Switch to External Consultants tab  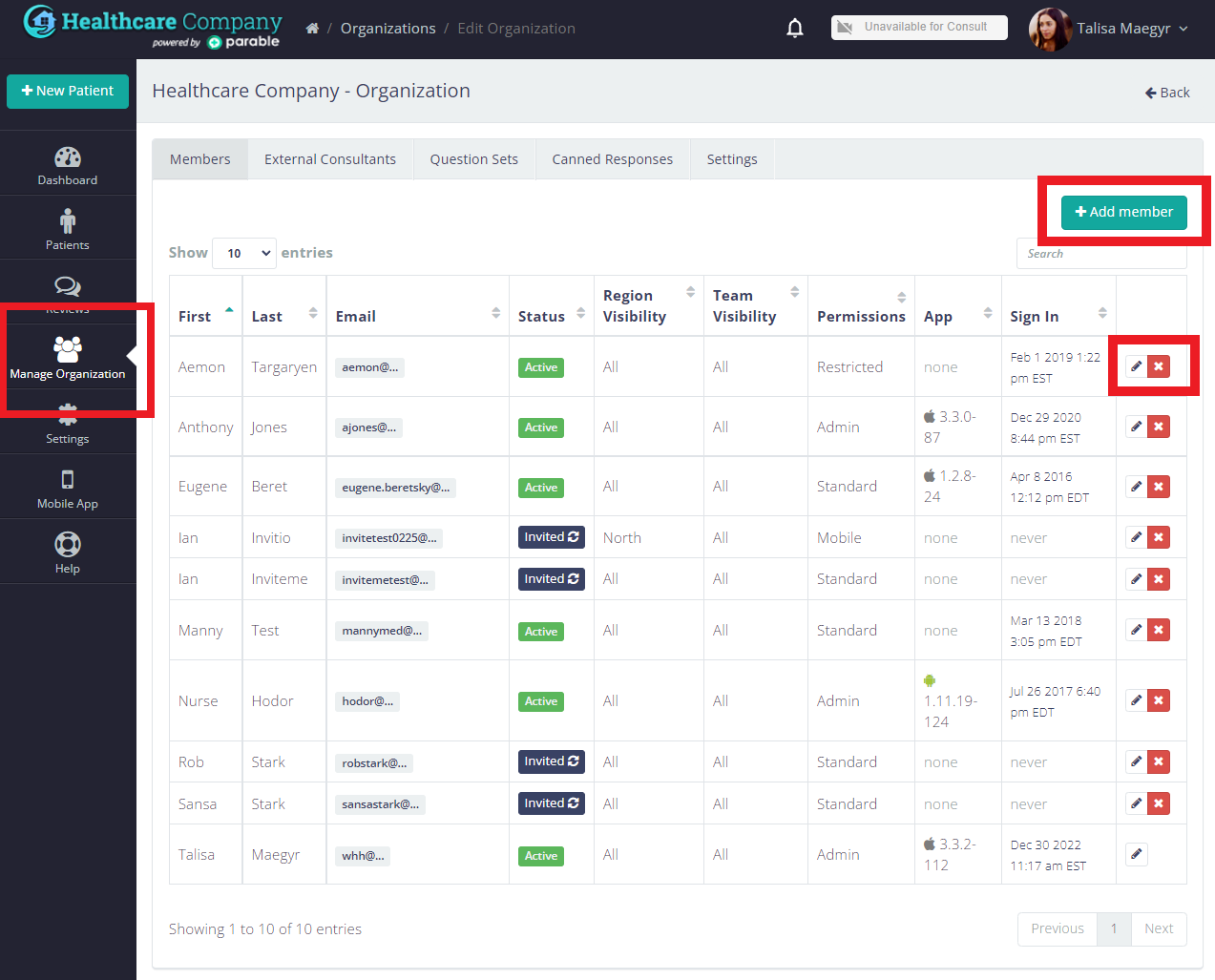(330, 159)
